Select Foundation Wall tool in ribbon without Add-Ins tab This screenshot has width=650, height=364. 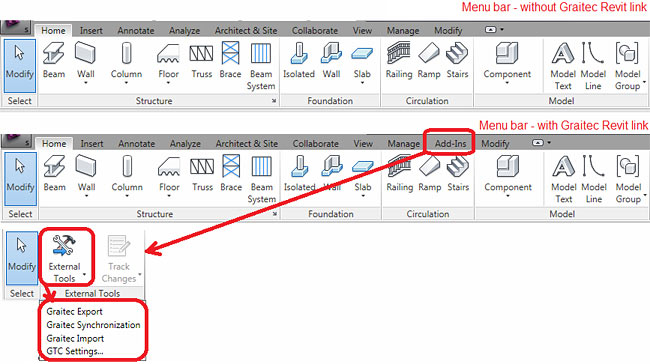click(x=331, y=60)
